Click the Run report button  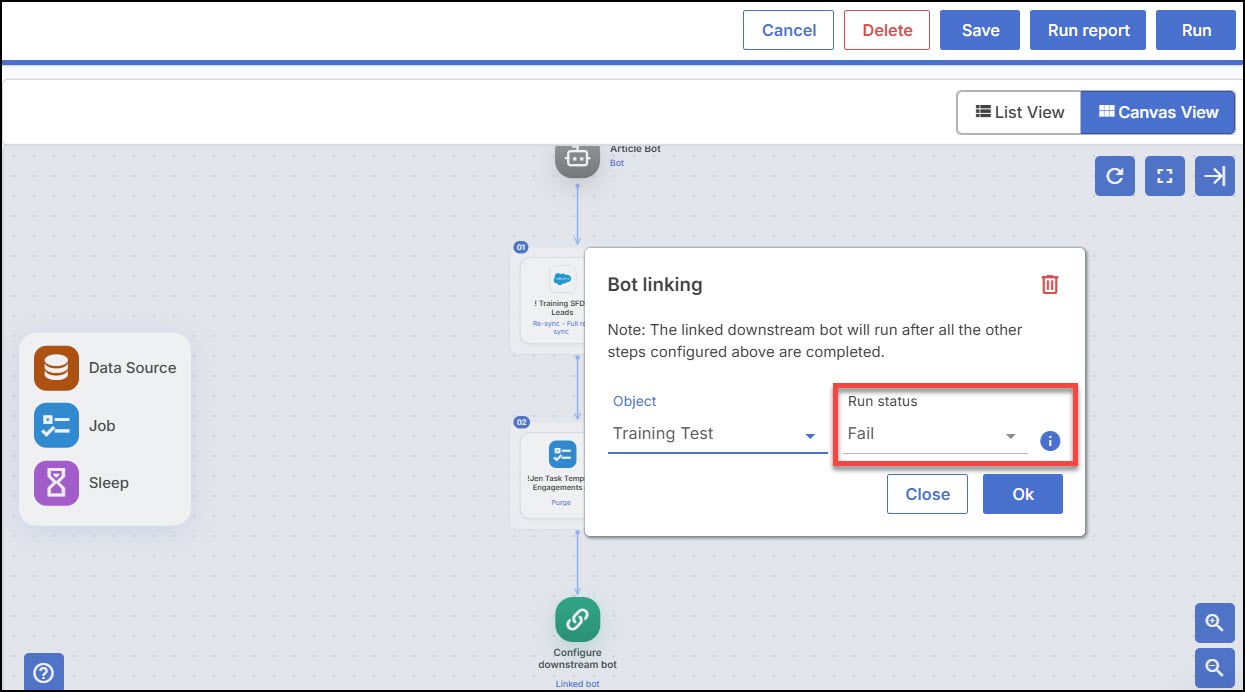[x=1089, y=30]
